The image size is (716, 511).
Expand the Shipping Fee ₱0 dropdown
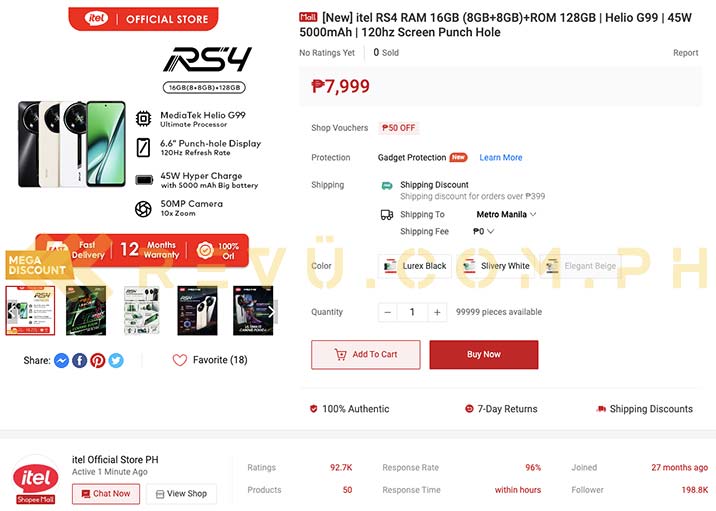pyautogui.click(x=483, y=232)
